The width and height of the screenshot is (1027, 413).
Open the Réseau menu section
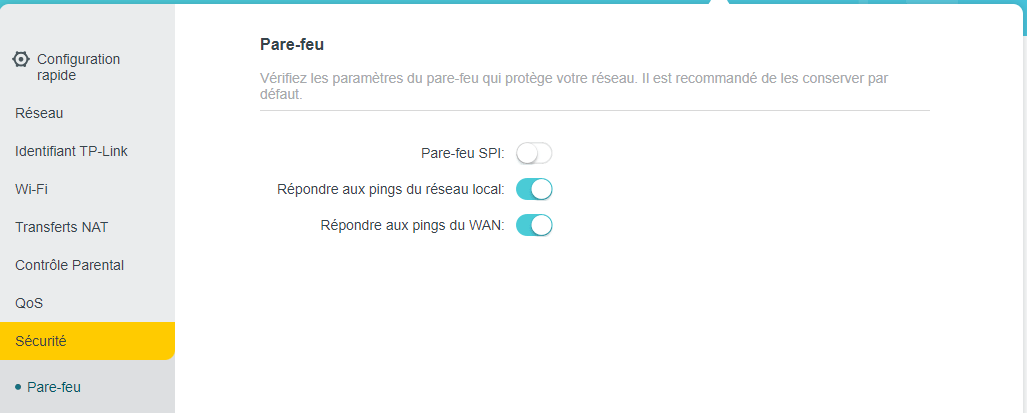point(39,113)
